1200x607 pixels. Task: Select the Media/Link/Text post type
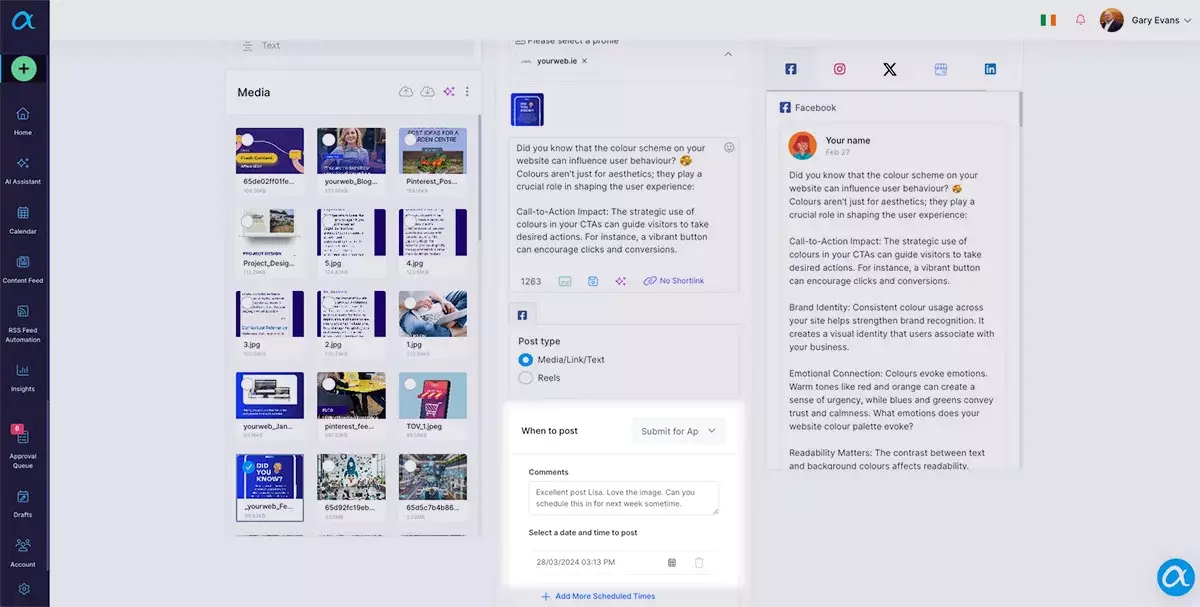[526, 360]
